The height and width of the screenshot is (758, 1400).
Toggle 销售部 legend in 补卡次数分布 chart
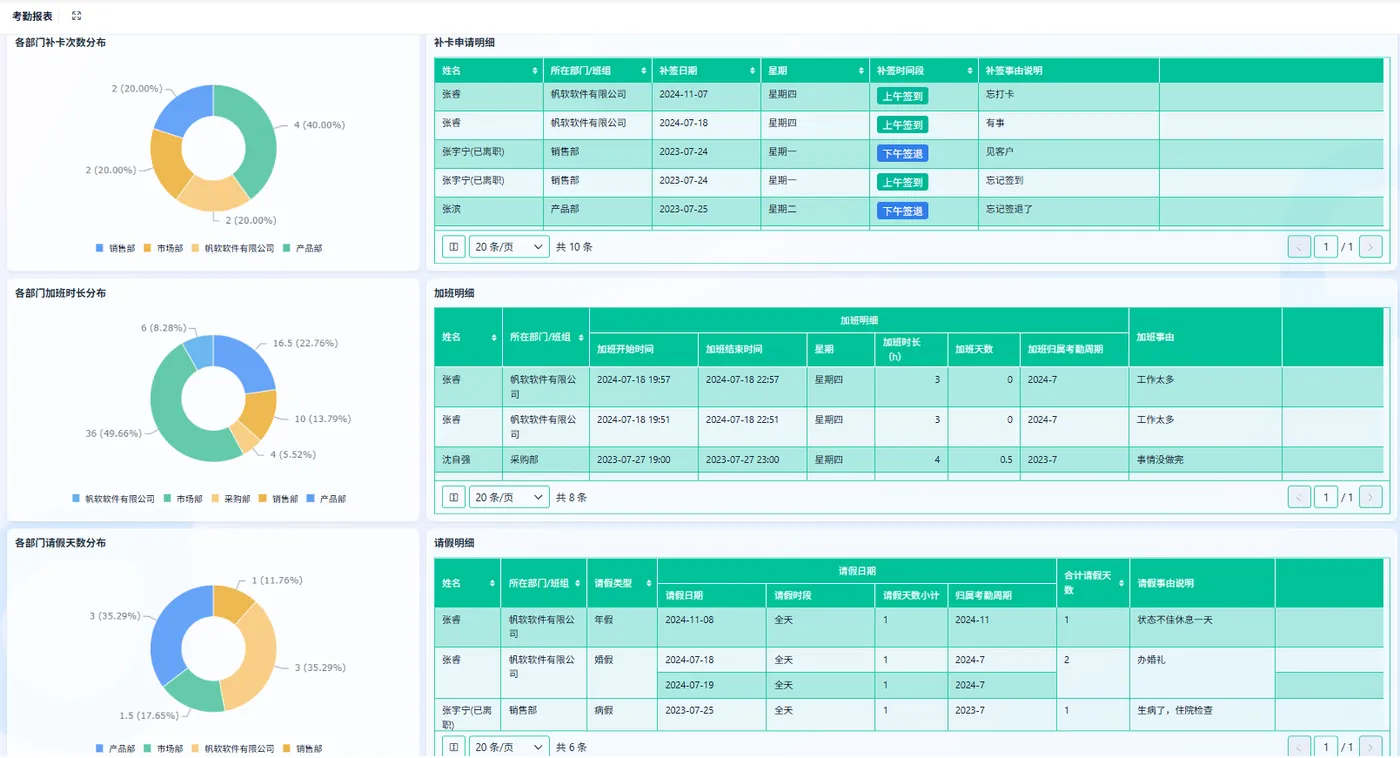click(116, 248)
